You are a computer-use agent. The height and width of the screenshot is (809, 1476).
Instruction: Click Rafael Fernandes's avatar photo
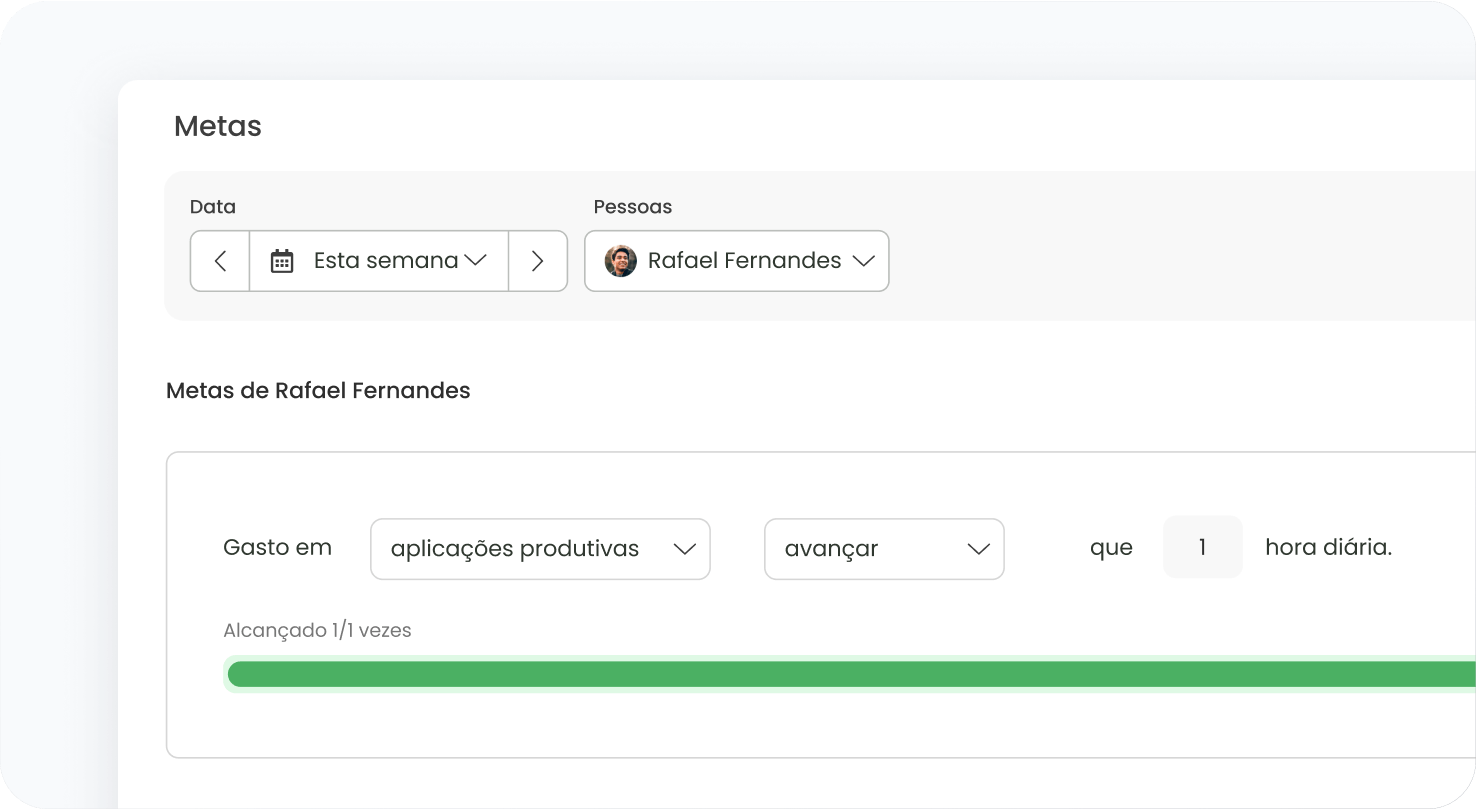620,261
